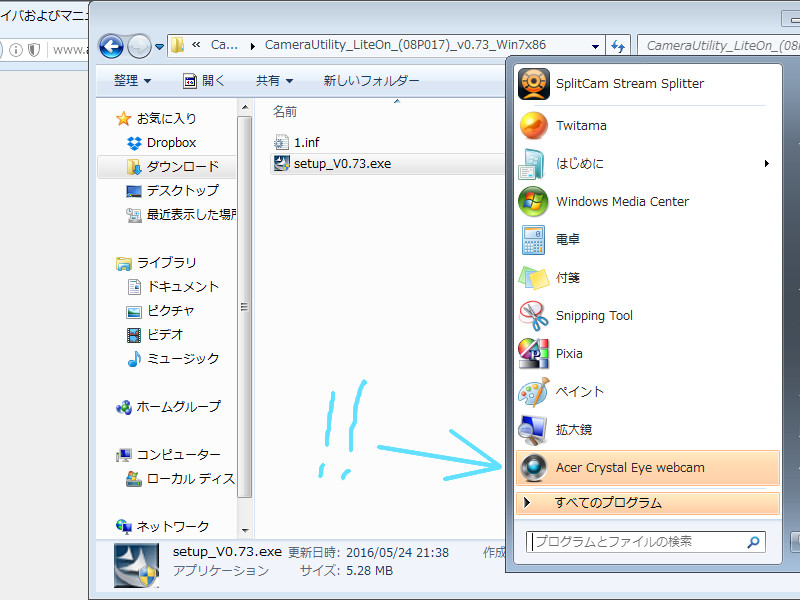Click Ca... breadcrumb segment

[224, 45]
